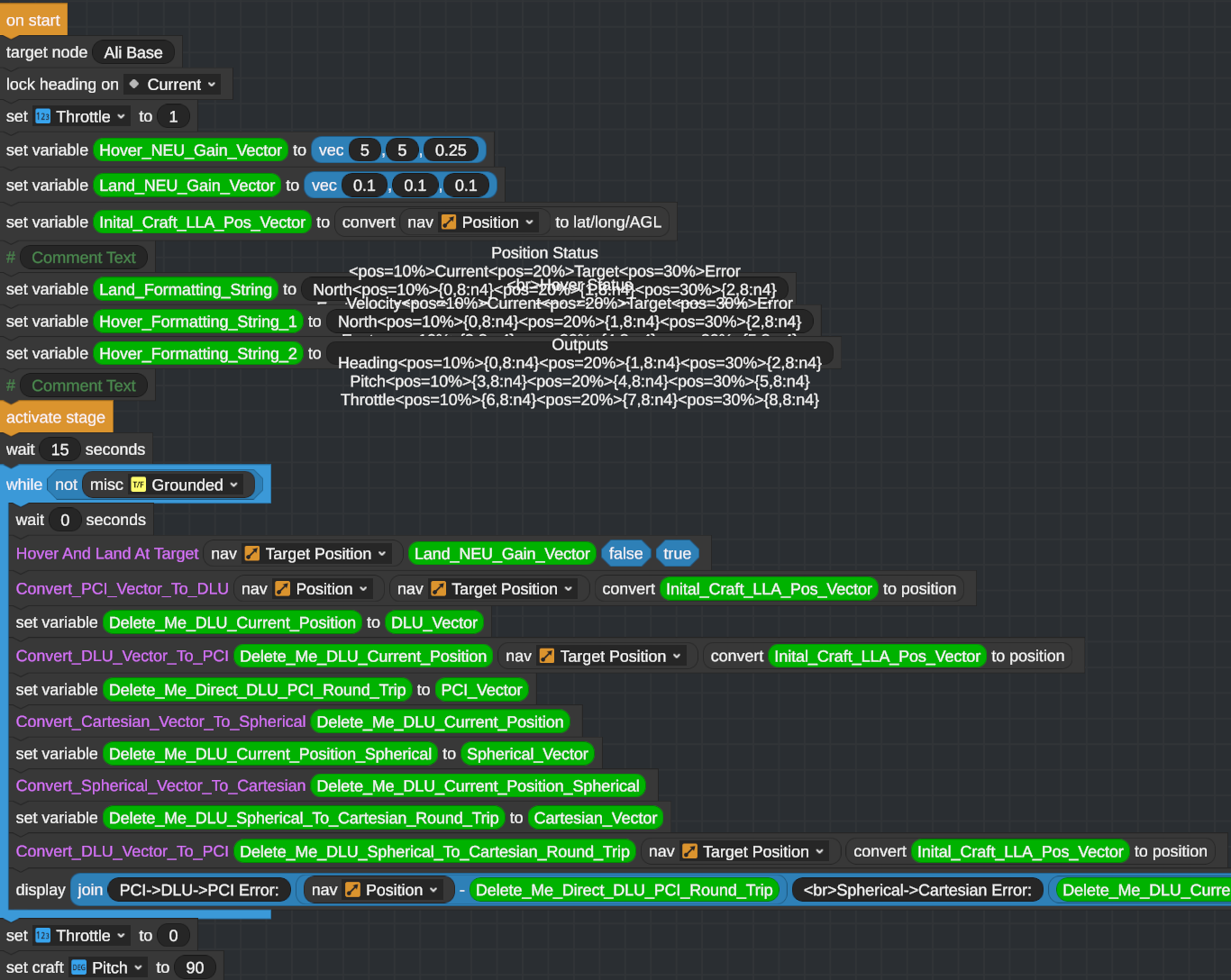Viewport: 1231px width, 980px height.
Task: Click the Convert_Cartesian_Vector_To_Spherical instruction label
Action: (x=160, y=721)
